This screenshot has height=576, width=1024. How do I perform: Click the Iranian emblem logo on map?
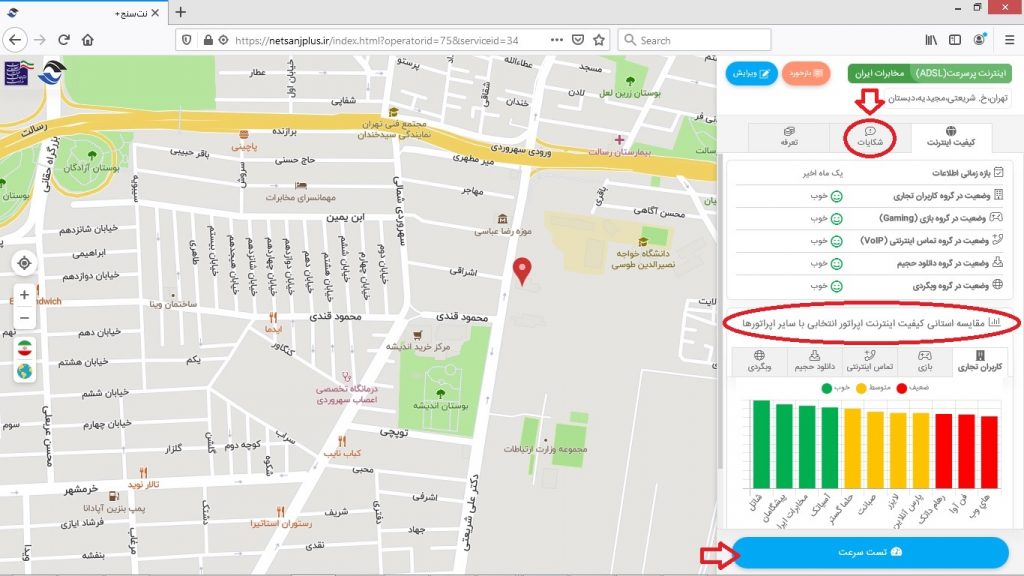click(x=18, y=72)
